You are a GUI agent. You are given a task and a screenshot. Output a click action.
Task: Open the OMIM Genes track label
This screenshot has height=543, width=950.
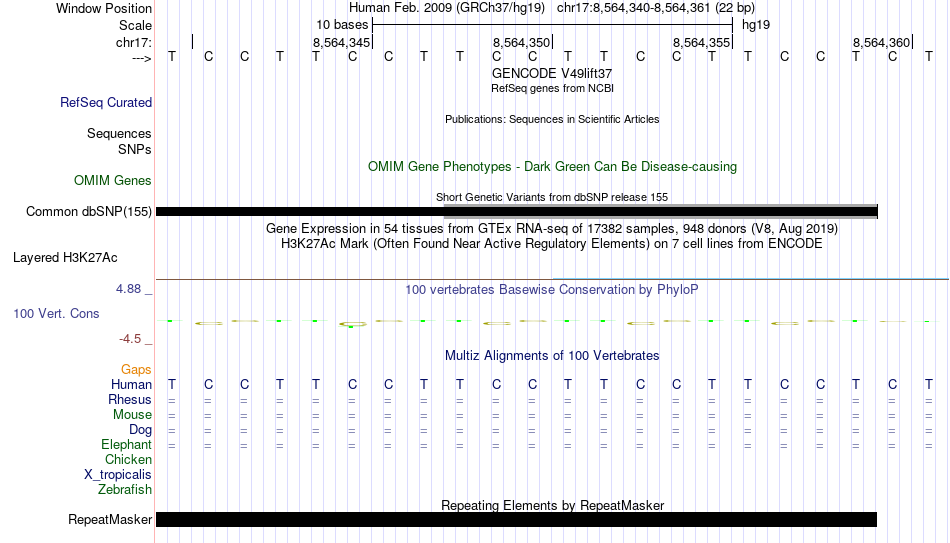point(113,181)
